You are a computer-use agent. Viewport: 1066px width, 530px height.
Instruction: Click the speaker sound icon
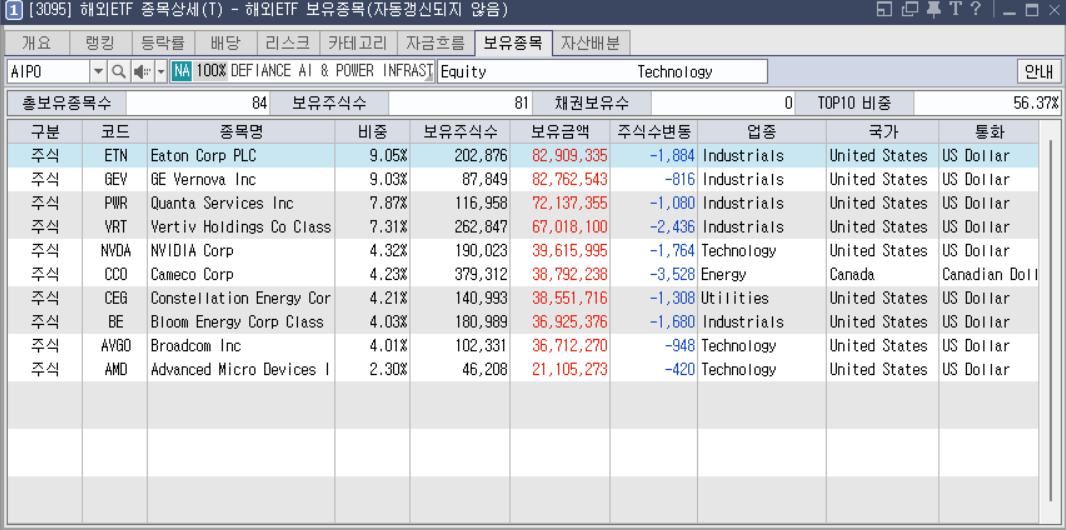coord(141,71)
